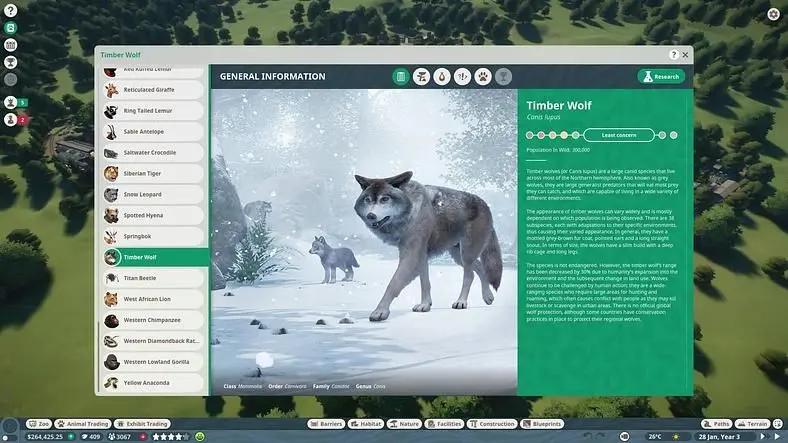Screen dimensions: 788x443
Task: Open the Barriers build menu
Action: (x=326, y=424)
